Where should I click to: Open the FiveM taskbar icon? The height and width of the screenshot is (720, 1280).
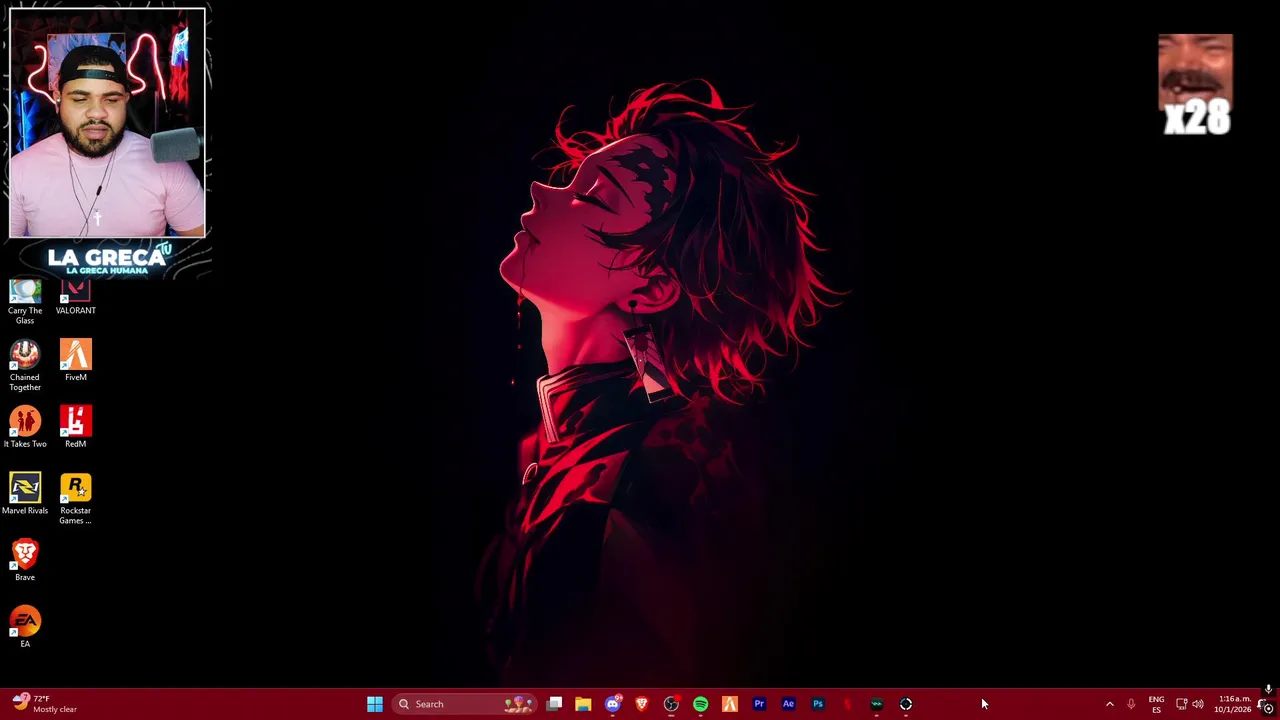click(730, 704)
